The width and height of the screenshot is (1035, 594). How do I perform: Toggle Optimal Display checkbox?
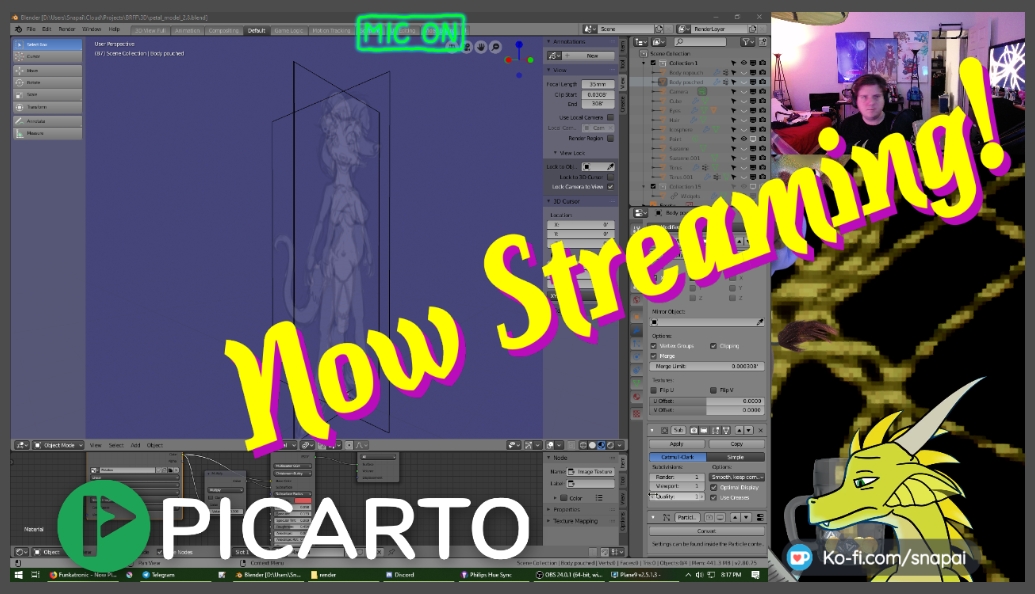click(714, 487)
